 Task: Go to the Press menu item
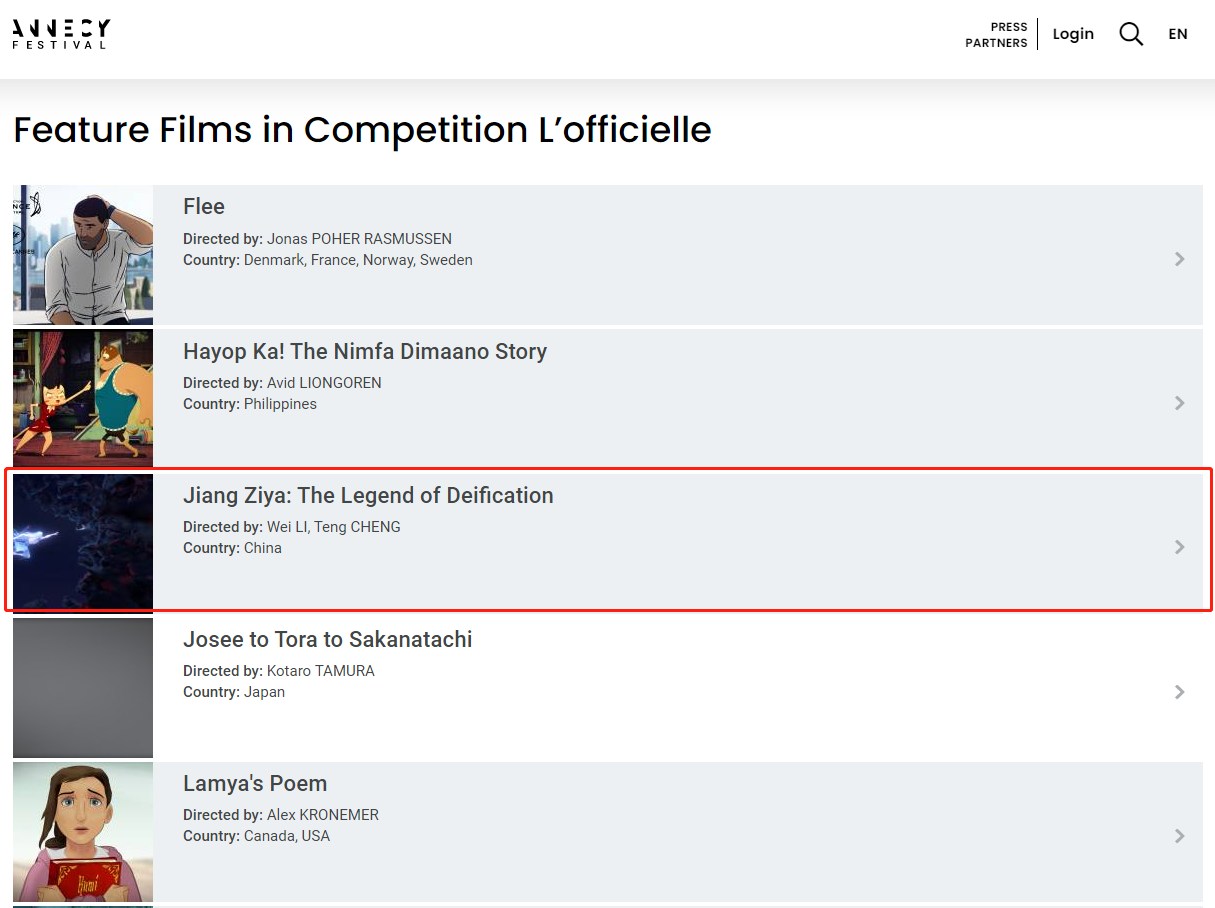coord(1009,27)
